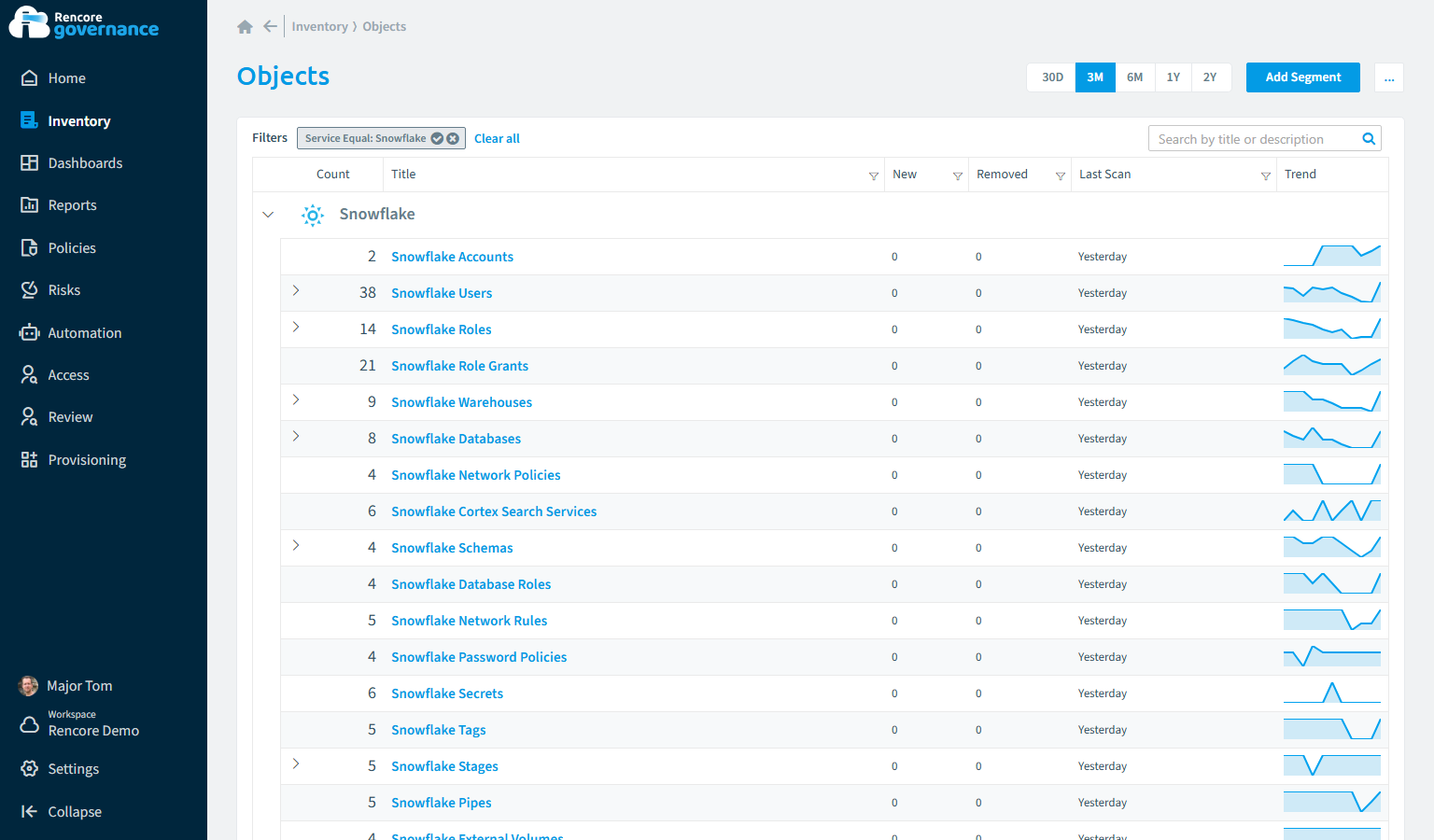Click the Rencore governance logo
The width and height of the screenshot is (1434, 840).
pyautogui.click(x=84, y=22)
